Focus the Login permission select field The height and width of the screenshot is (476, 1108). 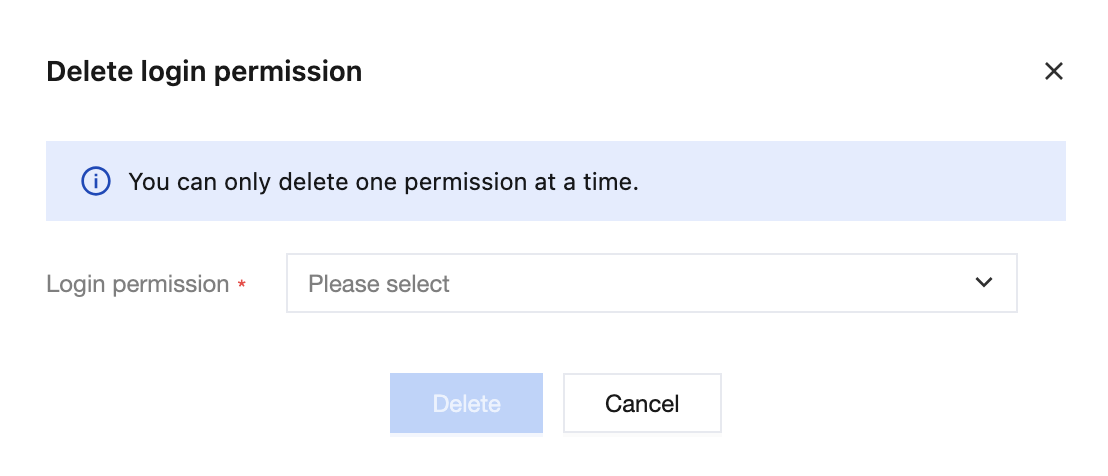click(x=651, y=283)
